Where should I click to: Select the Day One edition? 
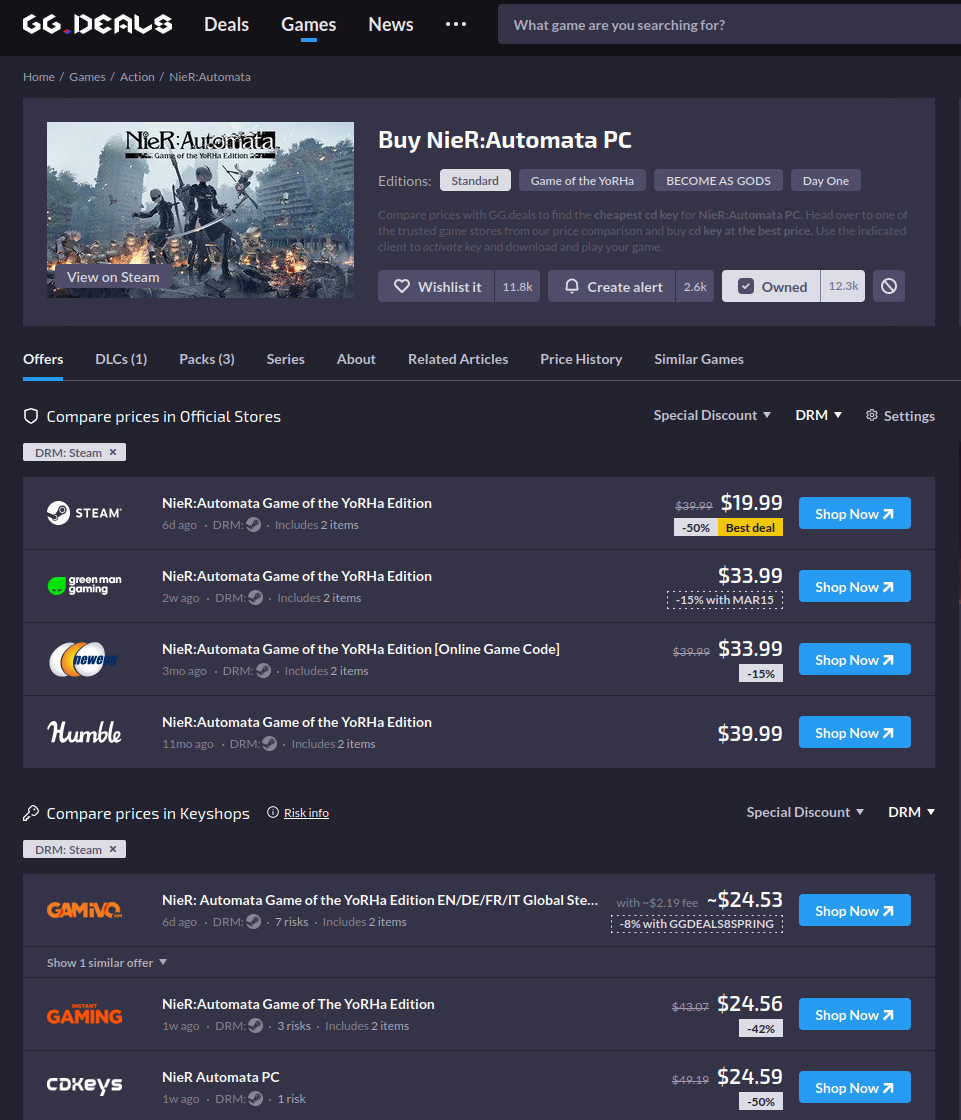(826, 181)
